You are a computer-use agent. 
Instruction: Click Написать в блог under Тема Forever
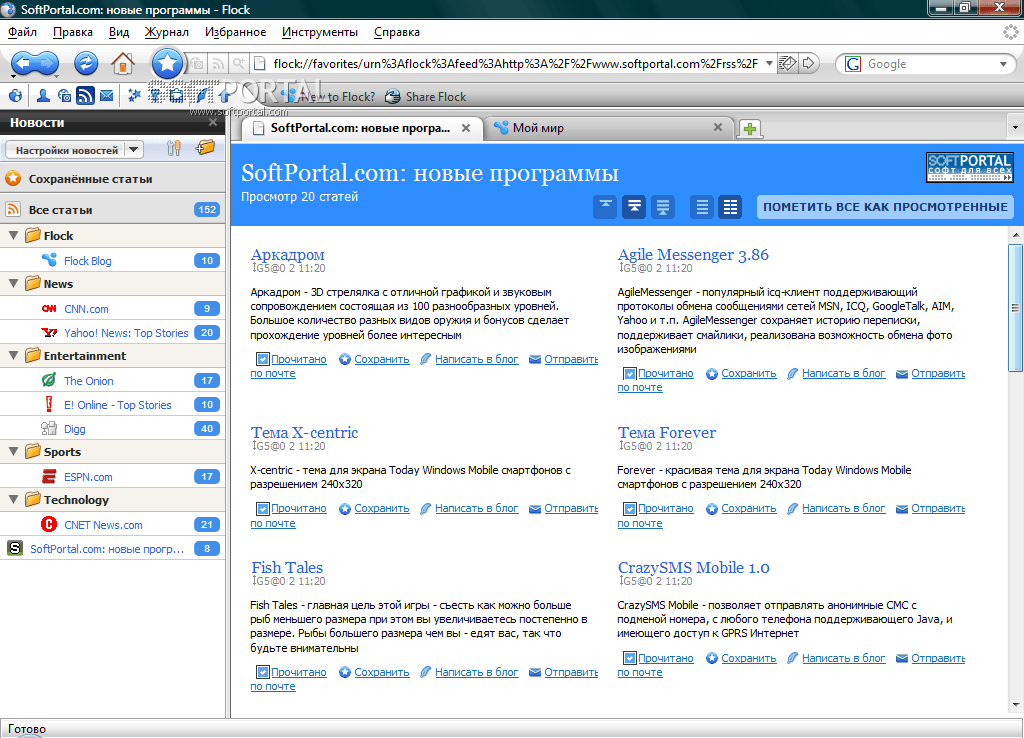pos(844,509)
